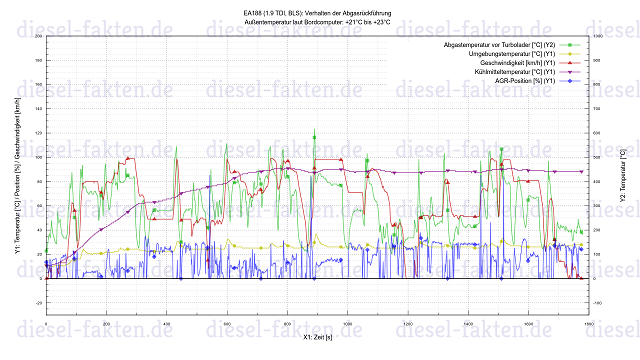Click the X1: Zeit [s] axis label
Image resolution: width=640 pixels, height=360 pixels.
click(318, 338)
